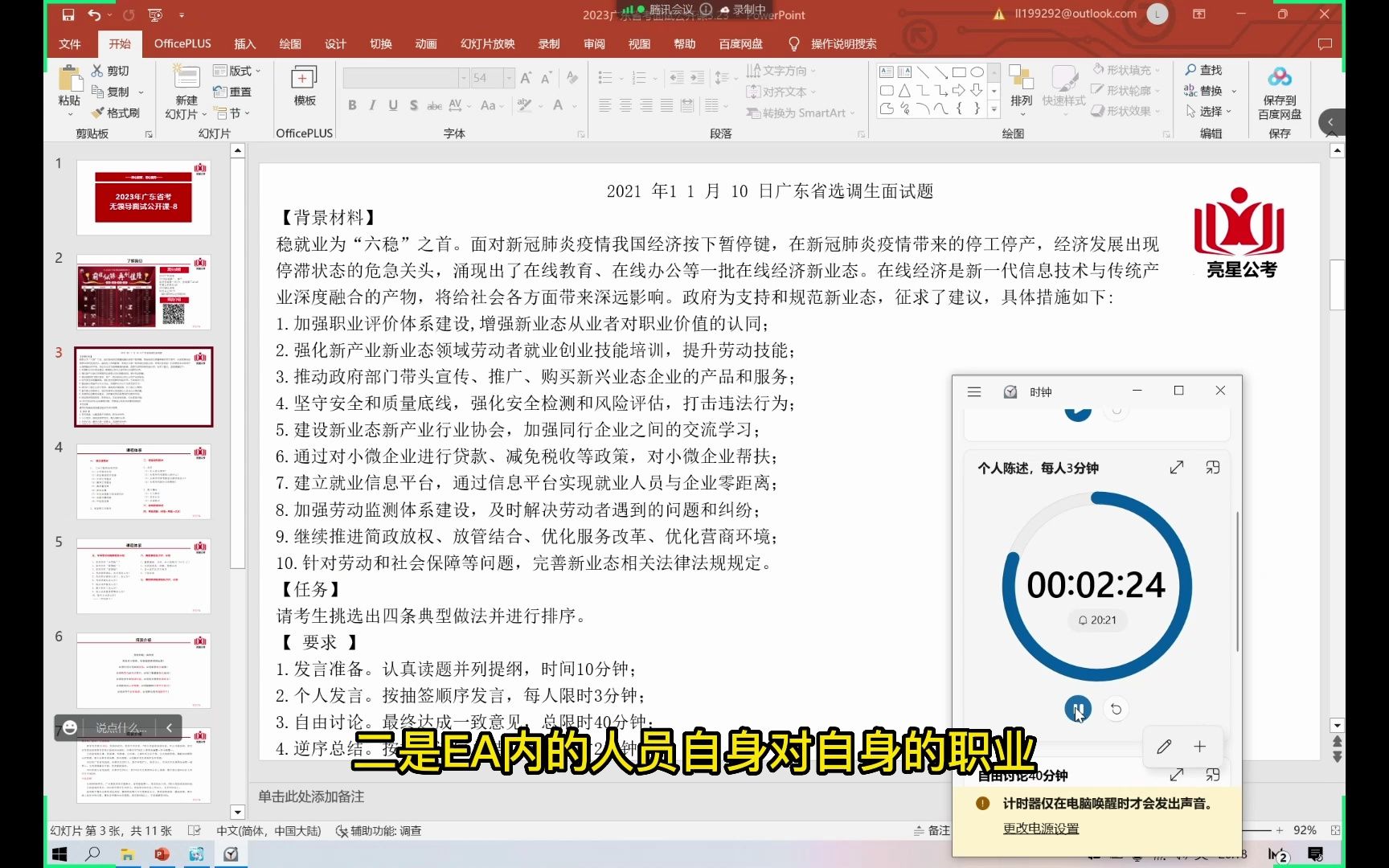The height and width of the screenshot is (868, 1389).
Task: Select Format Painter (格式刷)
Action: pos(116,113)
